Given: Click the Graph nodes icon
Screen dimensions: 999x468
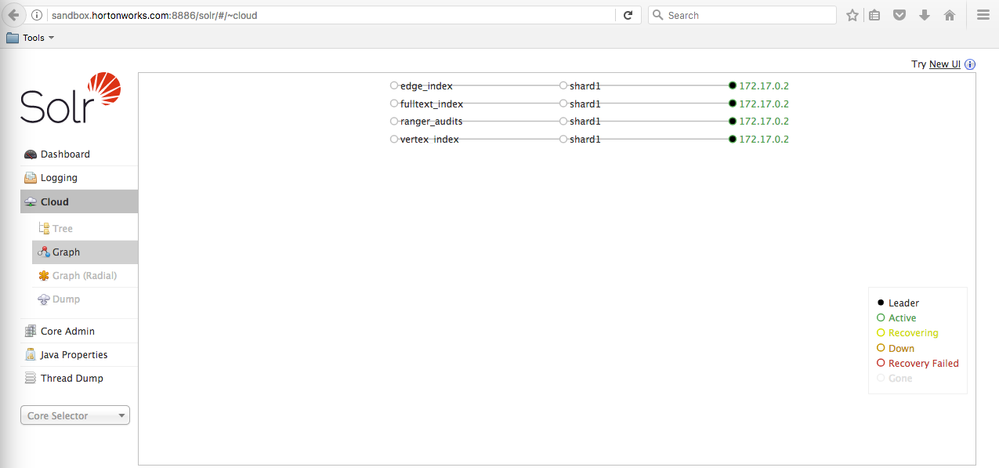Looking at the screenshot, I should 43,252.
